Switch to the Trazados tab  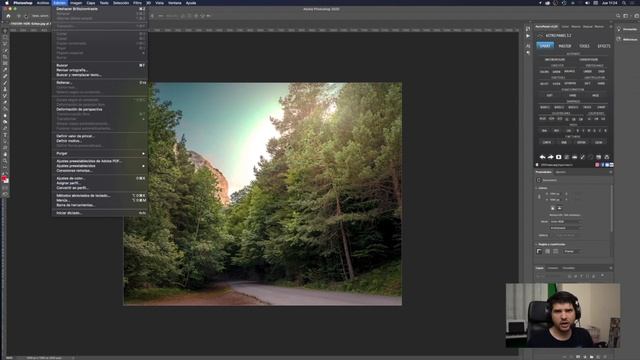(569, 268)
